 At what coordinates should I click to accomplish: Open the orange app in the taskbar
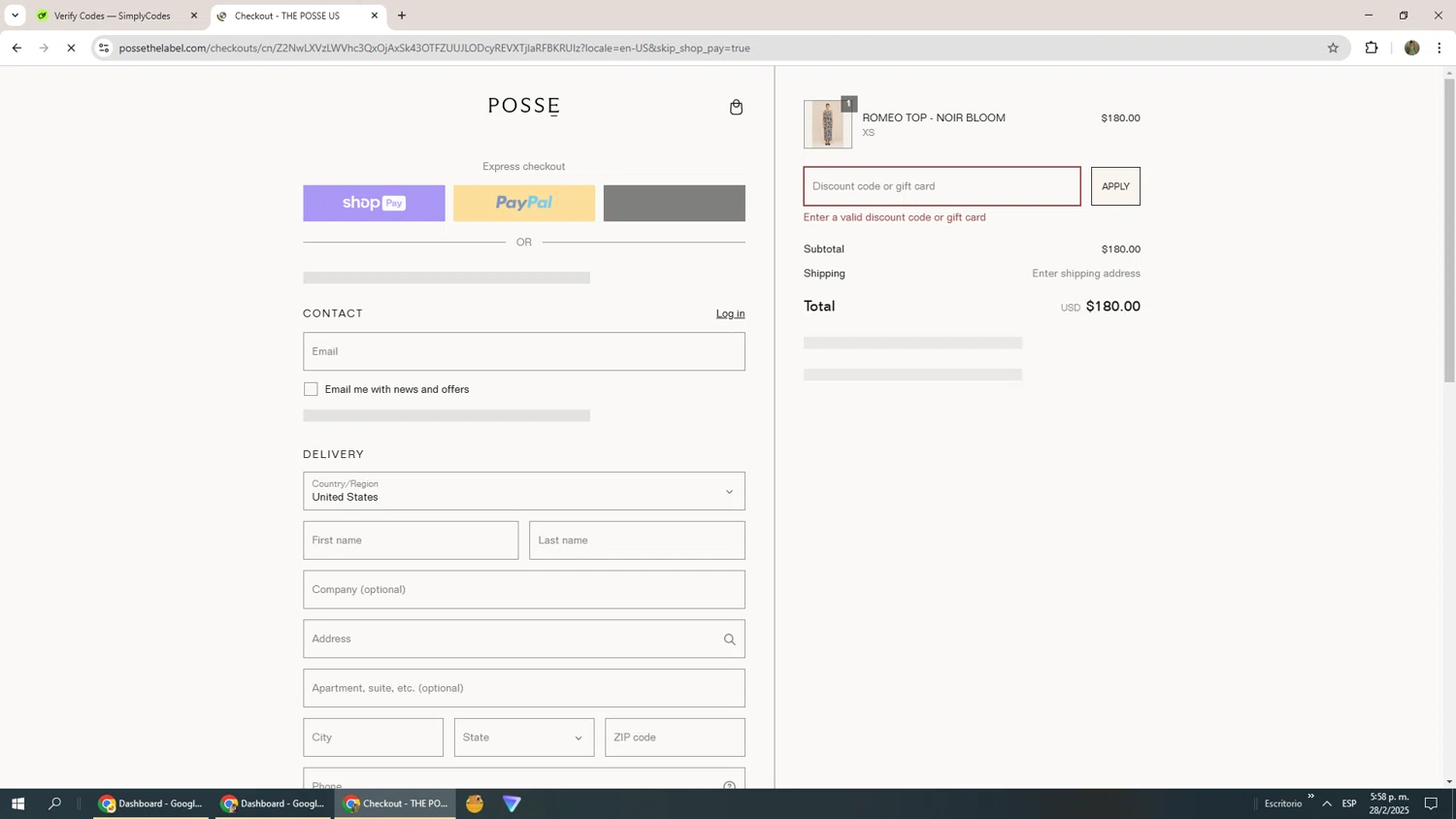(x=475, y=803)
